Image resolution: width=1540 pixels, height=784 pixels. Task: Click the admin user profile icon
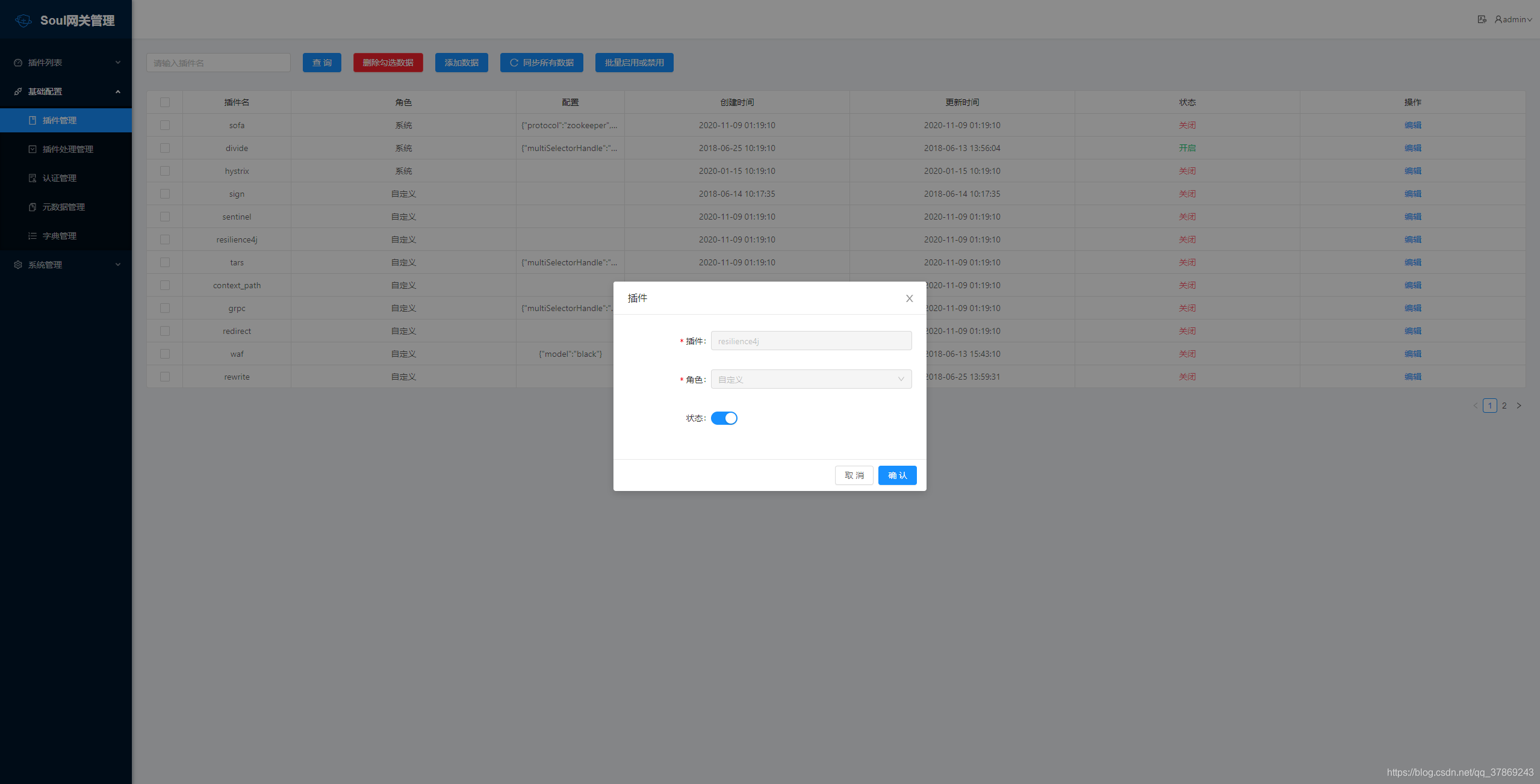pyautogui.click(x=1498, y=19)
